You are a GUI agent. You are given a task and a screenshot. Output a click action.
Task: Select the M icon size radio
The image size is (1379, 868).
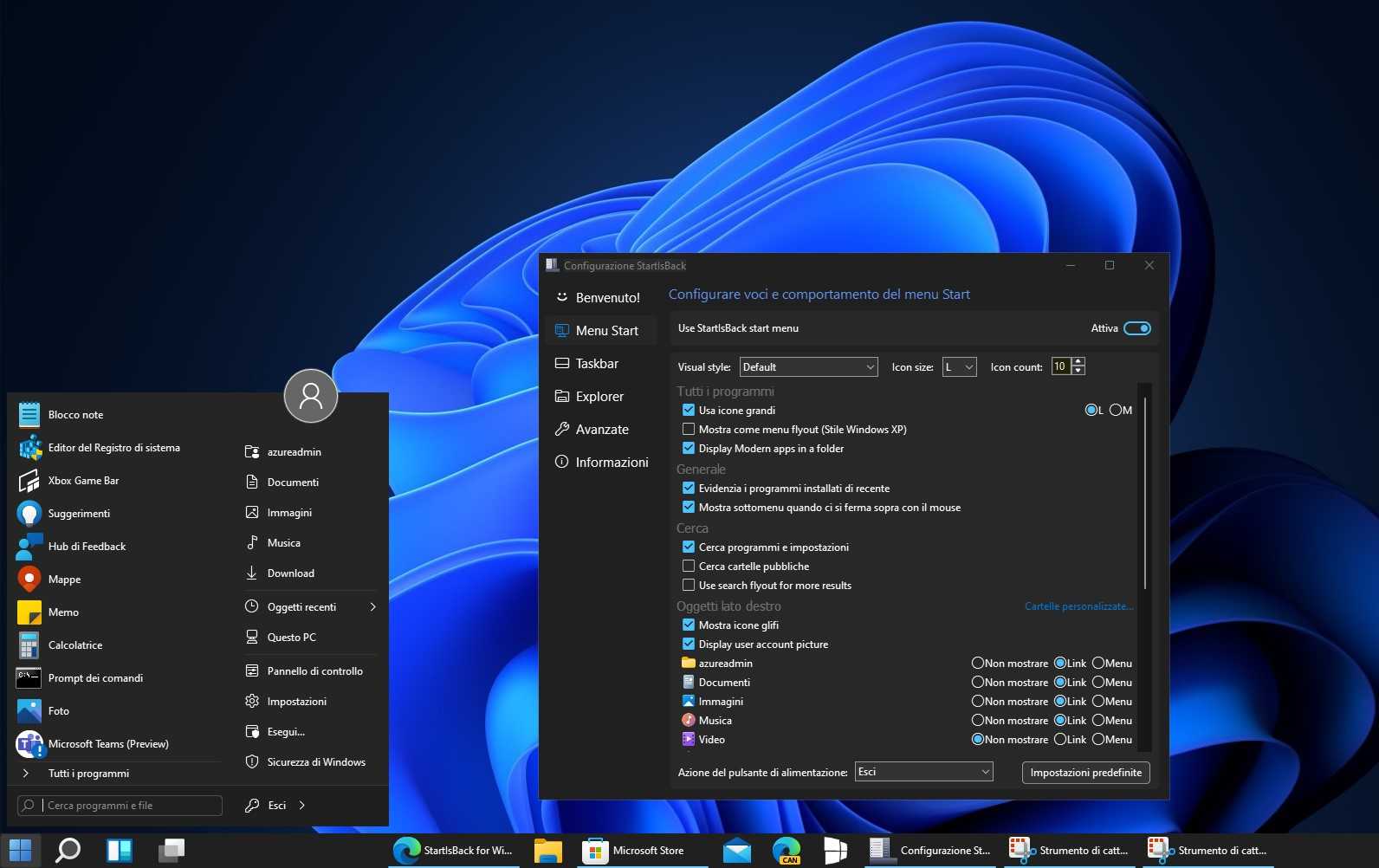coord(1116,411)
